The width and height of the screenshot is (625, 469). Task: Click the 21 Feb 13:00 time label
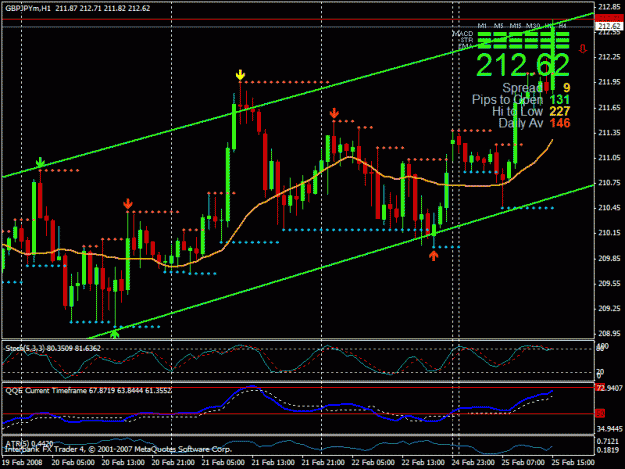click(273, 462)
